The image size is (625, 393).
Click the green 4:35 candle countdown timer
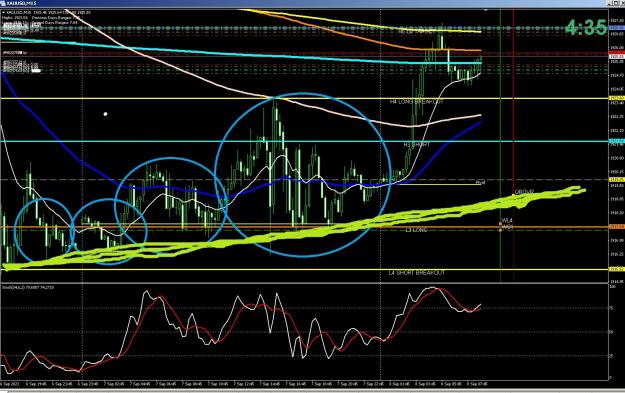pos(586,27)
